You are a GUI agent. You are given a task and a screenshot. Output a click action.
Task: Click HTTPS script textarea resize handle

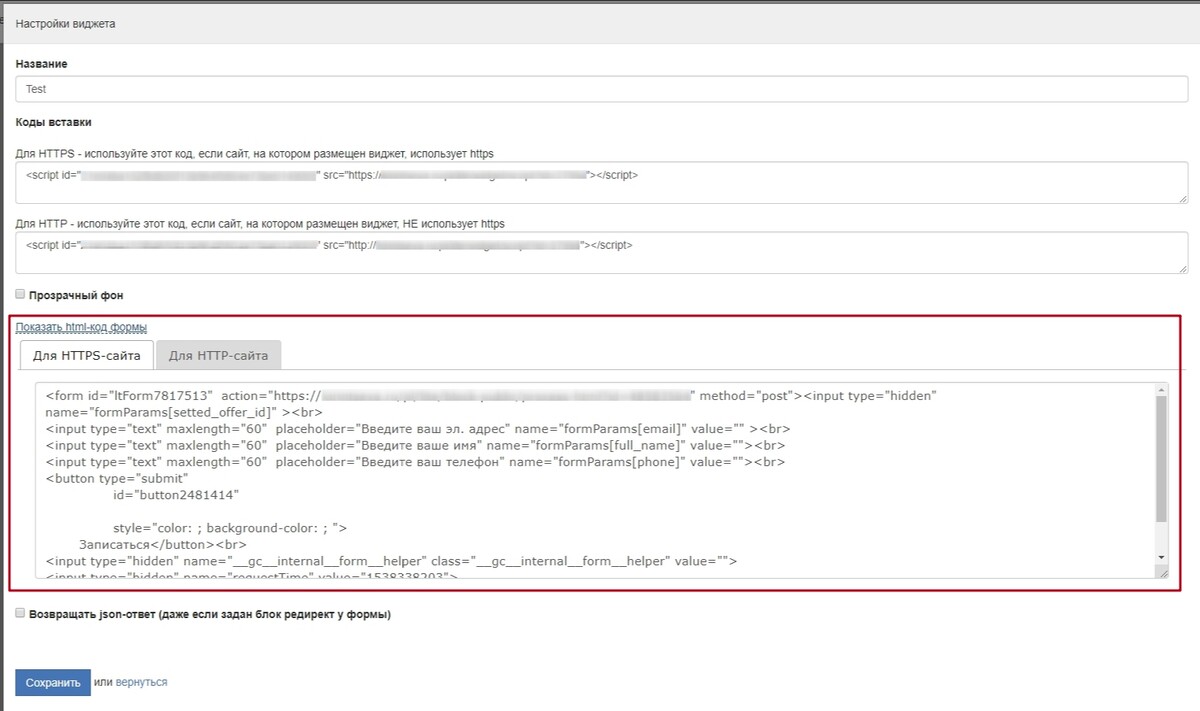(1182, 198)
